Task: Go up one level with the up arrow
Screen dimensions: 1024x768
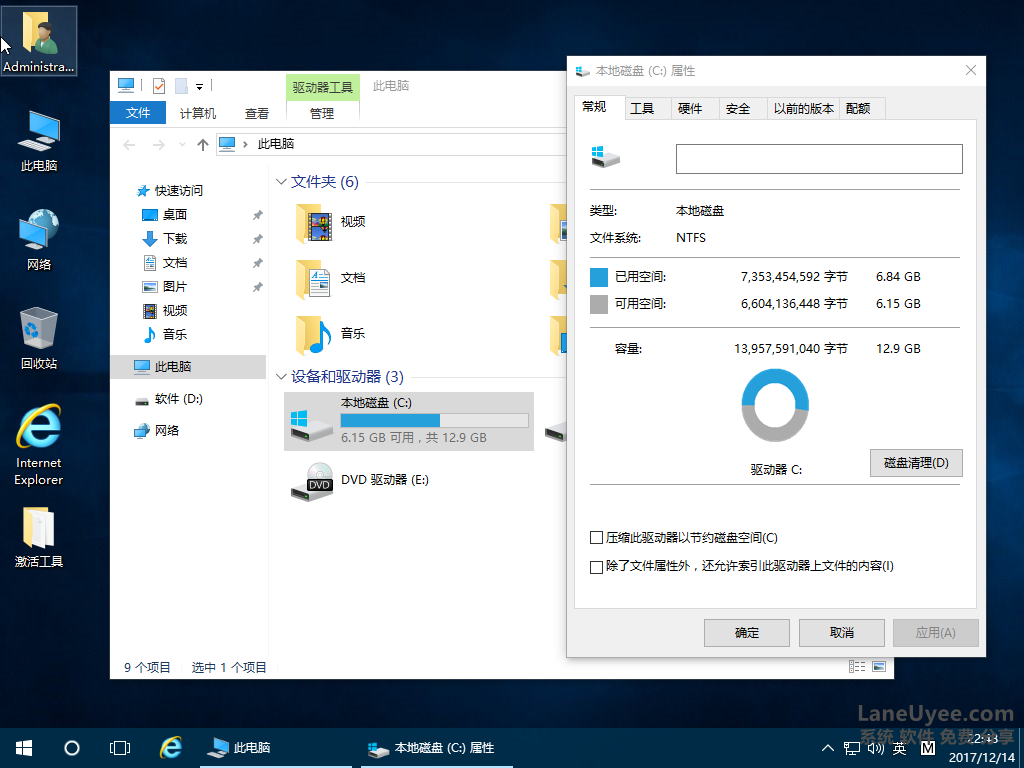Action: pyautogui.click(x=202, y=144)
